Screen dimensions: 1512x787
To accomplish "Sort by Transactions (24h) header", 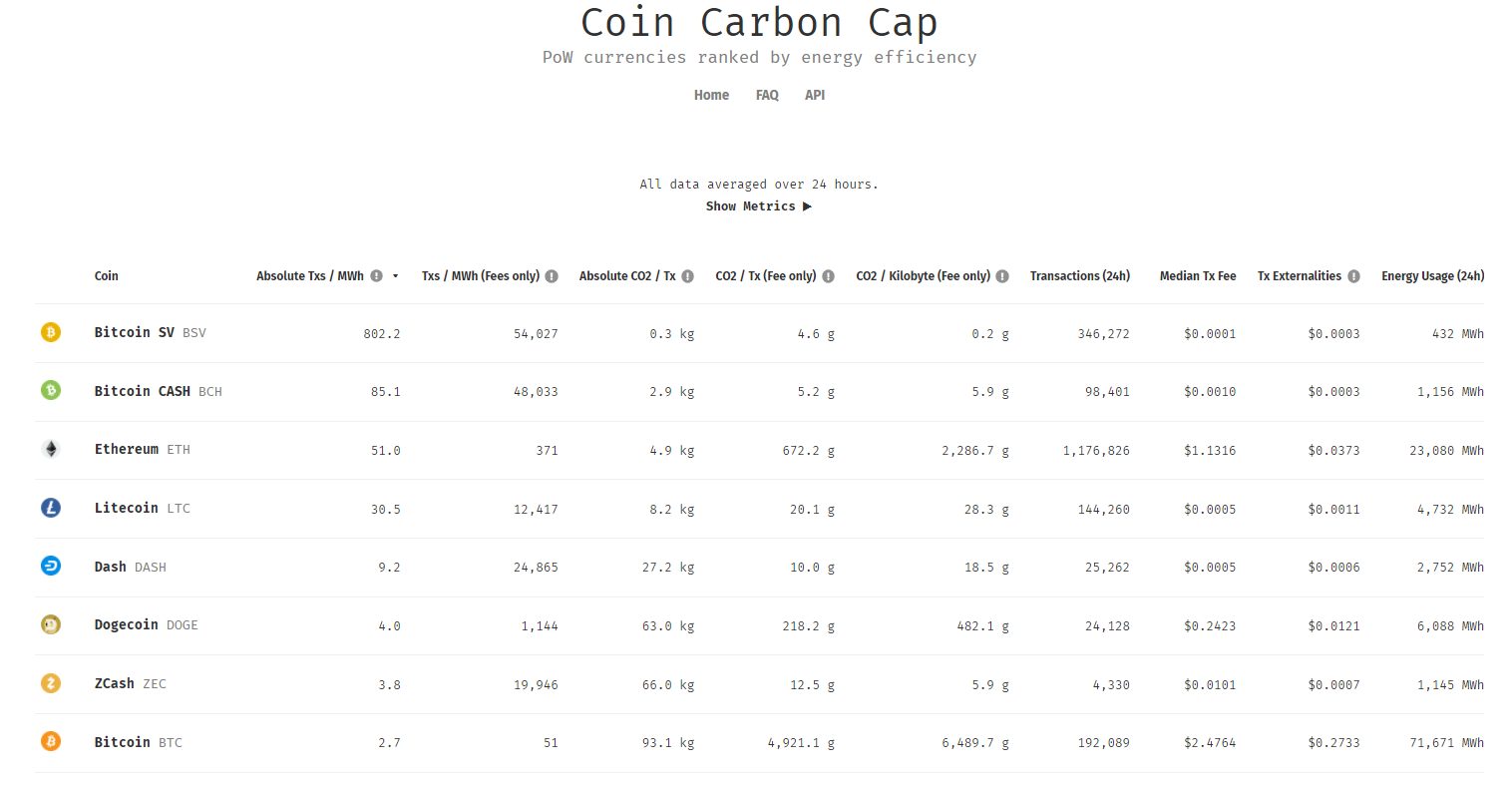I will pyautogui.click(x=1080, y=276).
